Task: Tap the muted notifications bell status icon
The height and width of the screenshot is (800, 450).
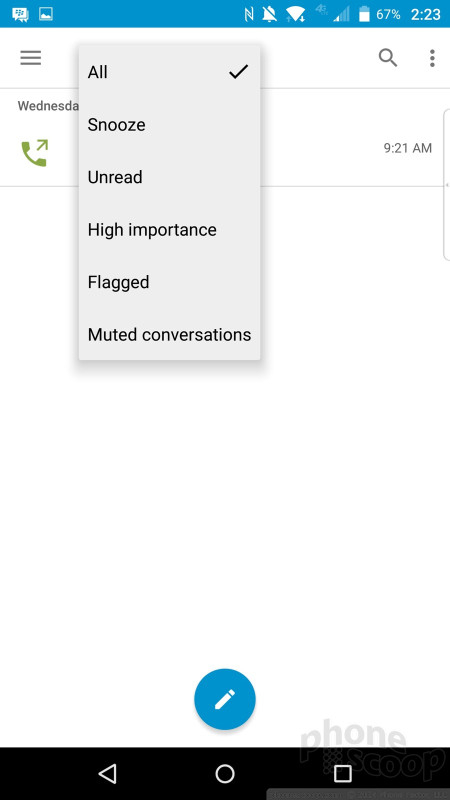Action: point(270,14)
